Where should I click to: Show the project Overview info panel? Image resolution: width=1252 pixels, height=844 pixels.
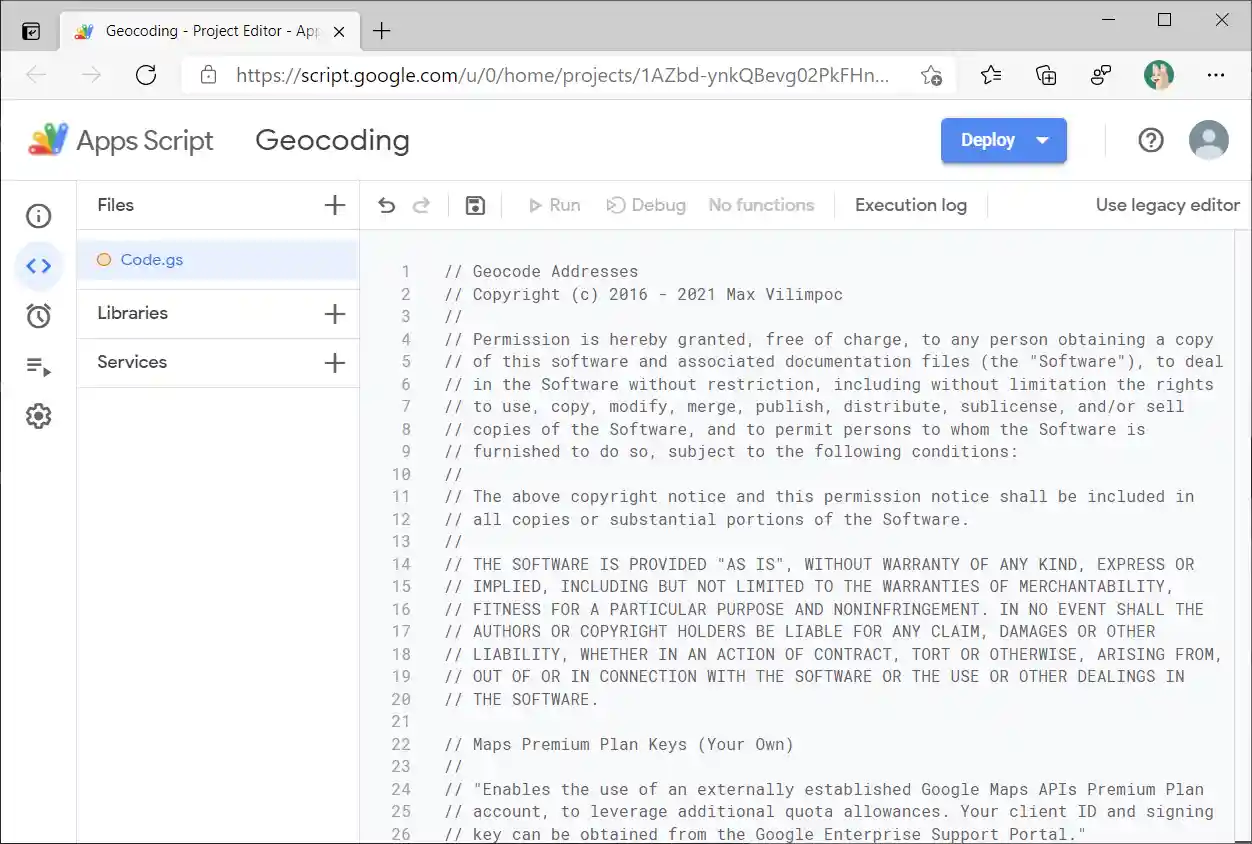38,215
